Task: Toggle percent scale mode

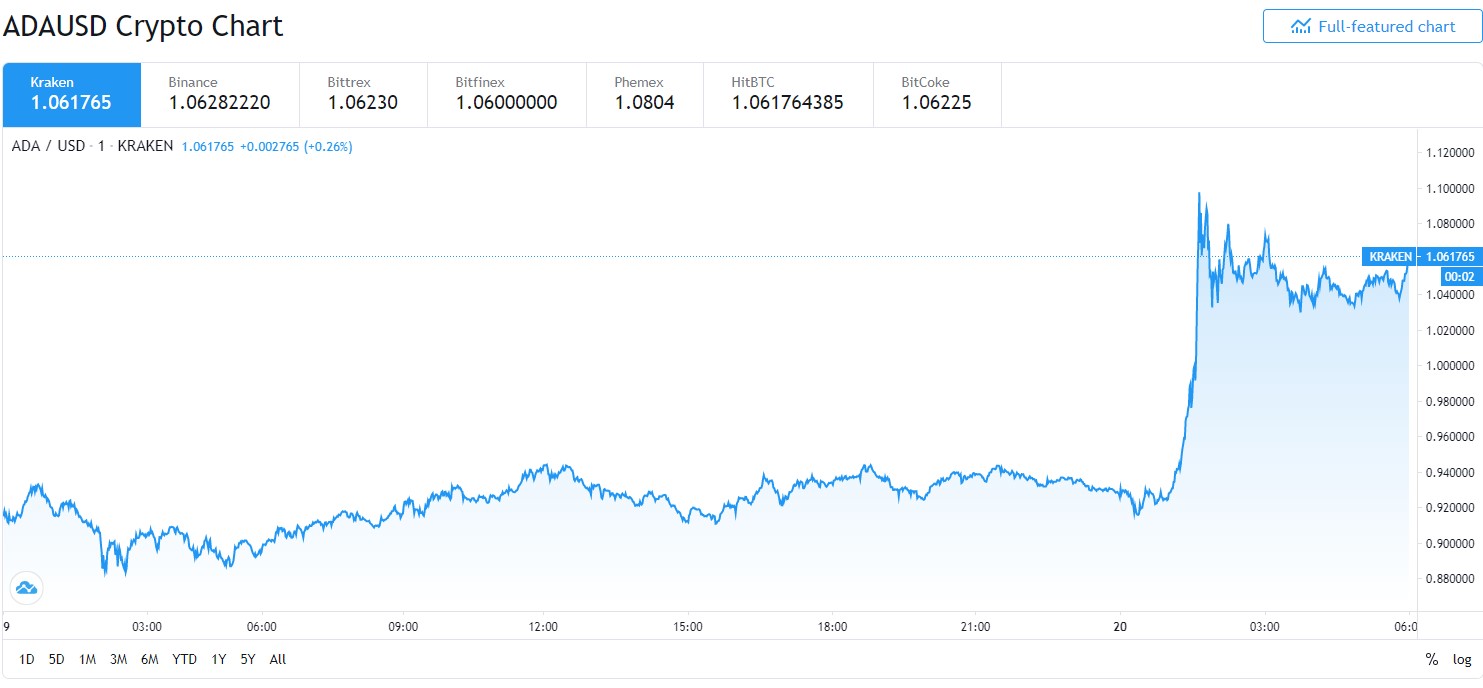Action: (x=1431, y=659)
